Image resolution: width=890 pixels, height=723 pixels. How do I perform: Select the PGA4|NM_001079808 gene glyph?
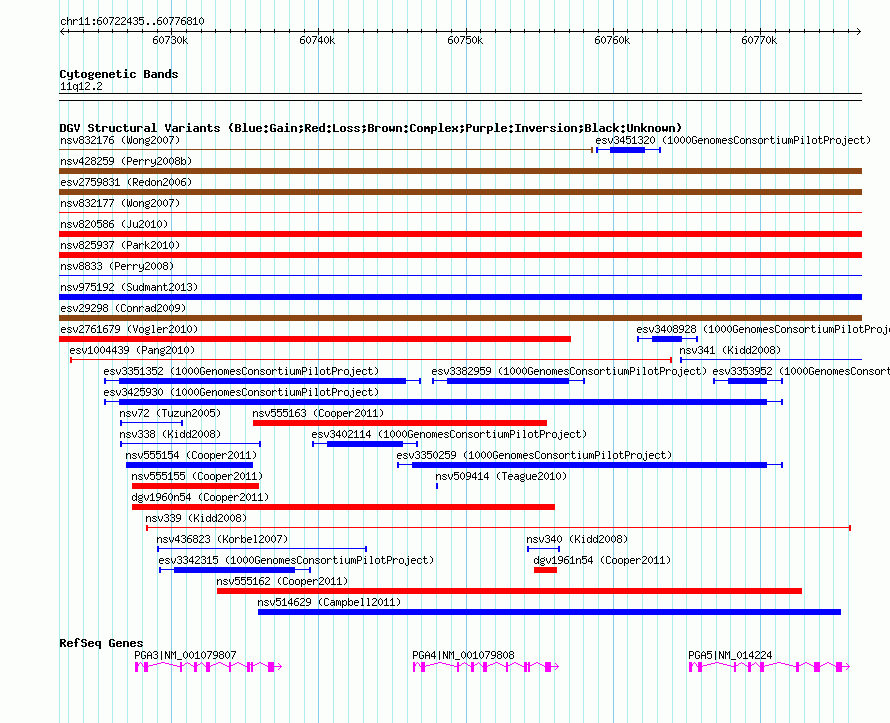486,667
